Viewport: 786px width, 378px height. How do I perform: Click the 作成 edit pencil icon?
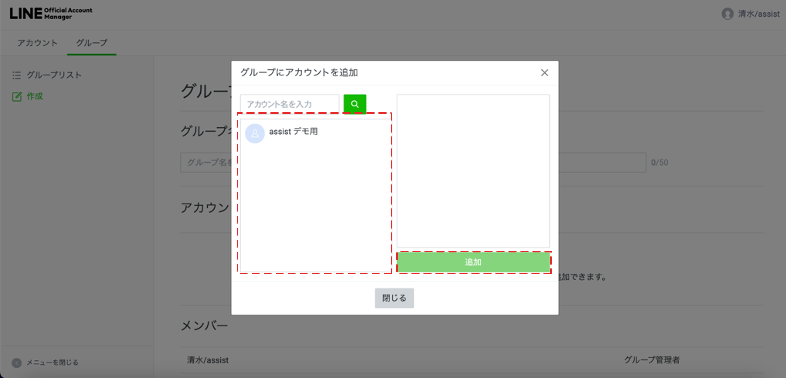pos(17,96)
